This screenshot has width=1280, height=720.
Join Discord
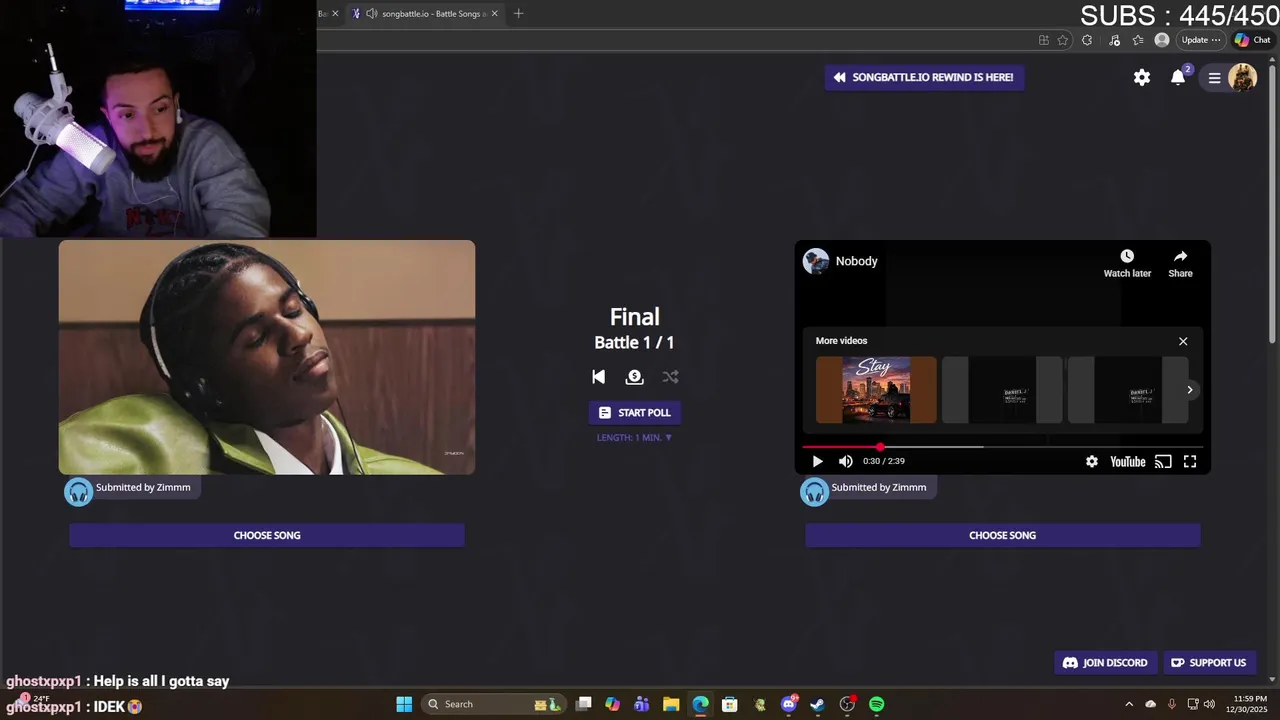(1105, 662)
